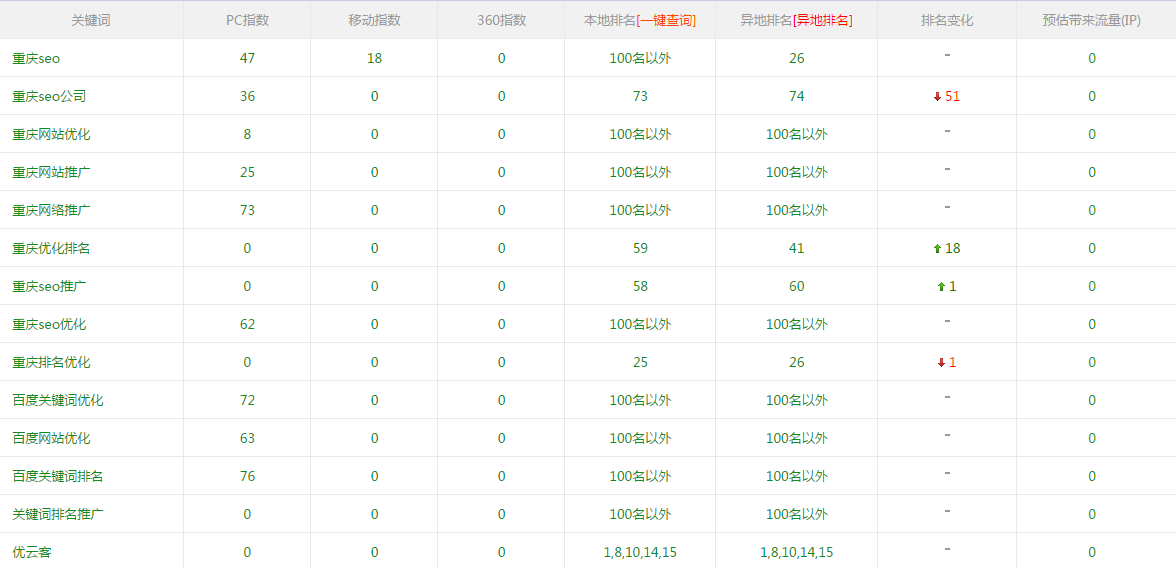The image size is (1176, 568).
Task: Click the PC指数 column header
Action: (247, 20)
